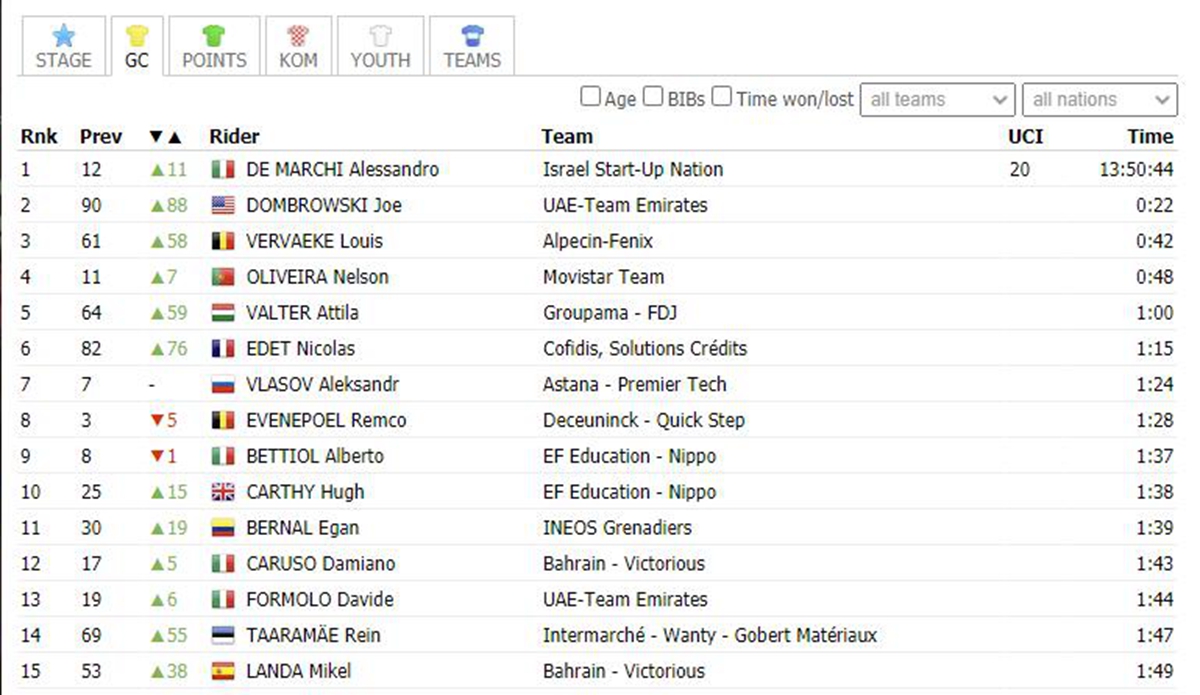The image size is (1200, 695).
Task: Click the green up arrow in TAARAMÄE's row
Action: point(156,635)
